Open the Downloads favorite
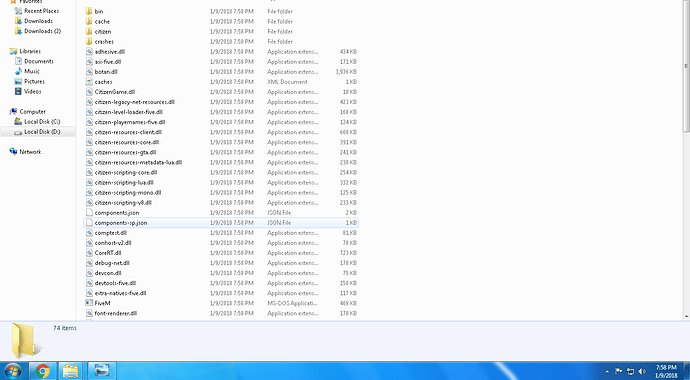690x380 pixels. pos(38,21)
